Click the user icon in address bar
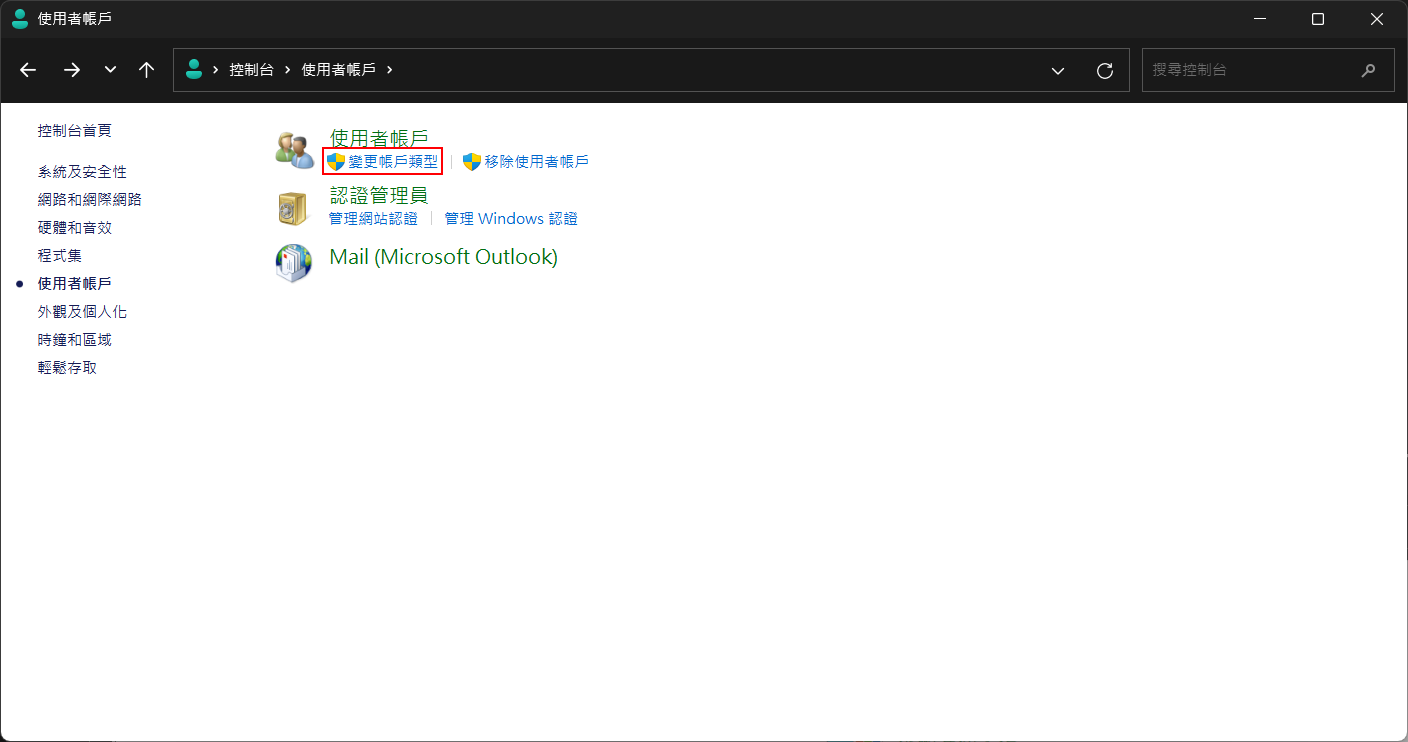The width and height of the screenshot is (1408, 742). pyautogui.click(x=194, y=69)
